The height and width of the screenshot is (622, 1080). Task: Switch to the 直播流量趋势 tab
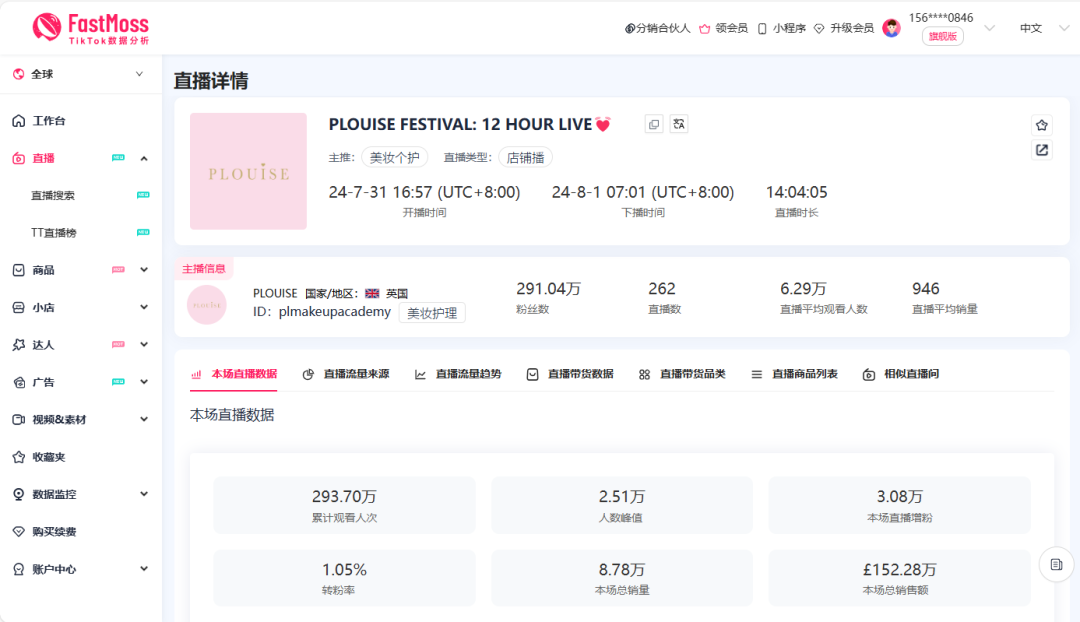tap(457, 374)
